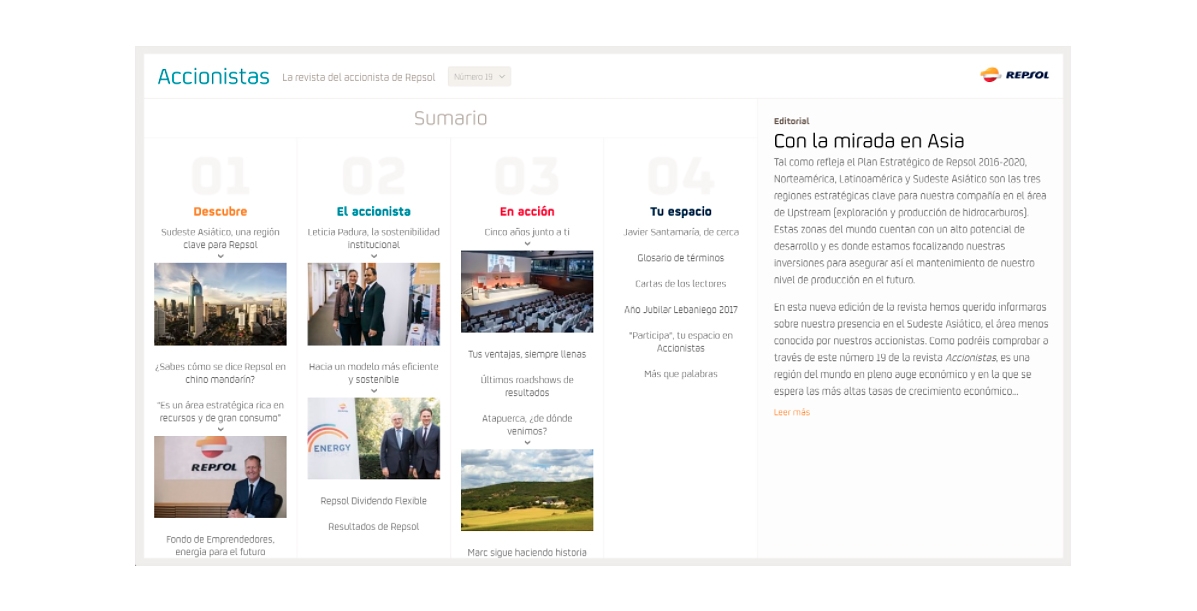
Task: Open Glosario de términos
Action: 680,257
